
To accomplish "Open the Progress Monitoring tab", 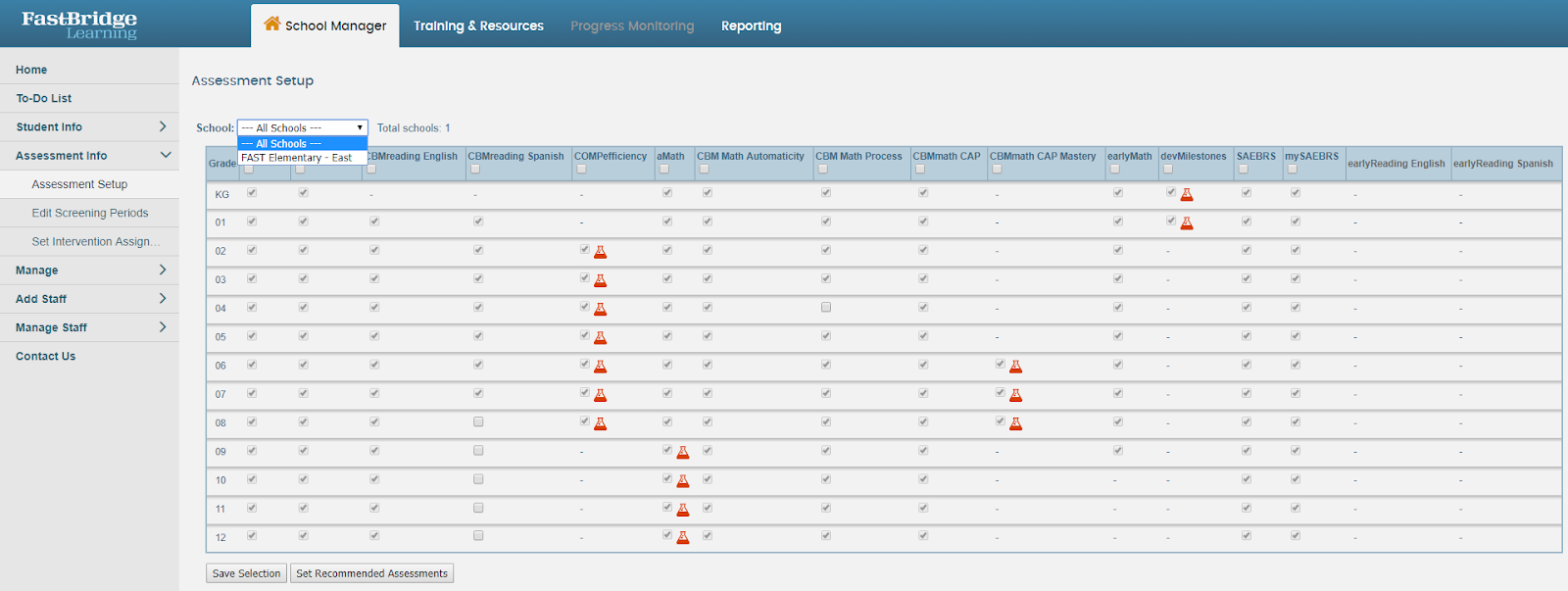I will (x=632, y=25).
